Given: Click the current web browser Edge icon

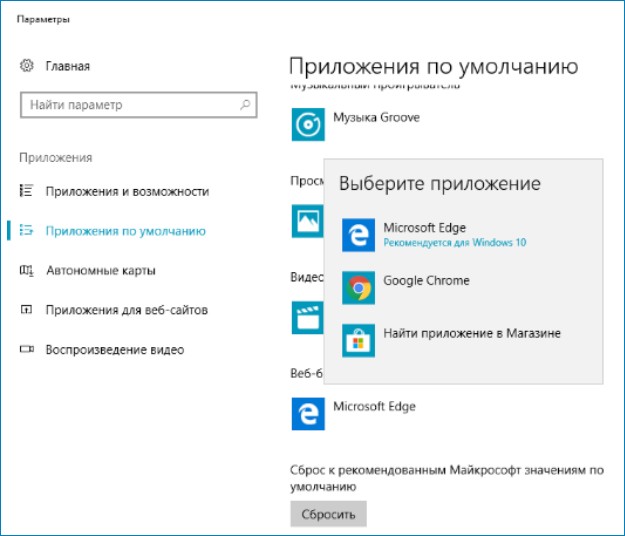Looking at the screenshot, I should 307,414.
